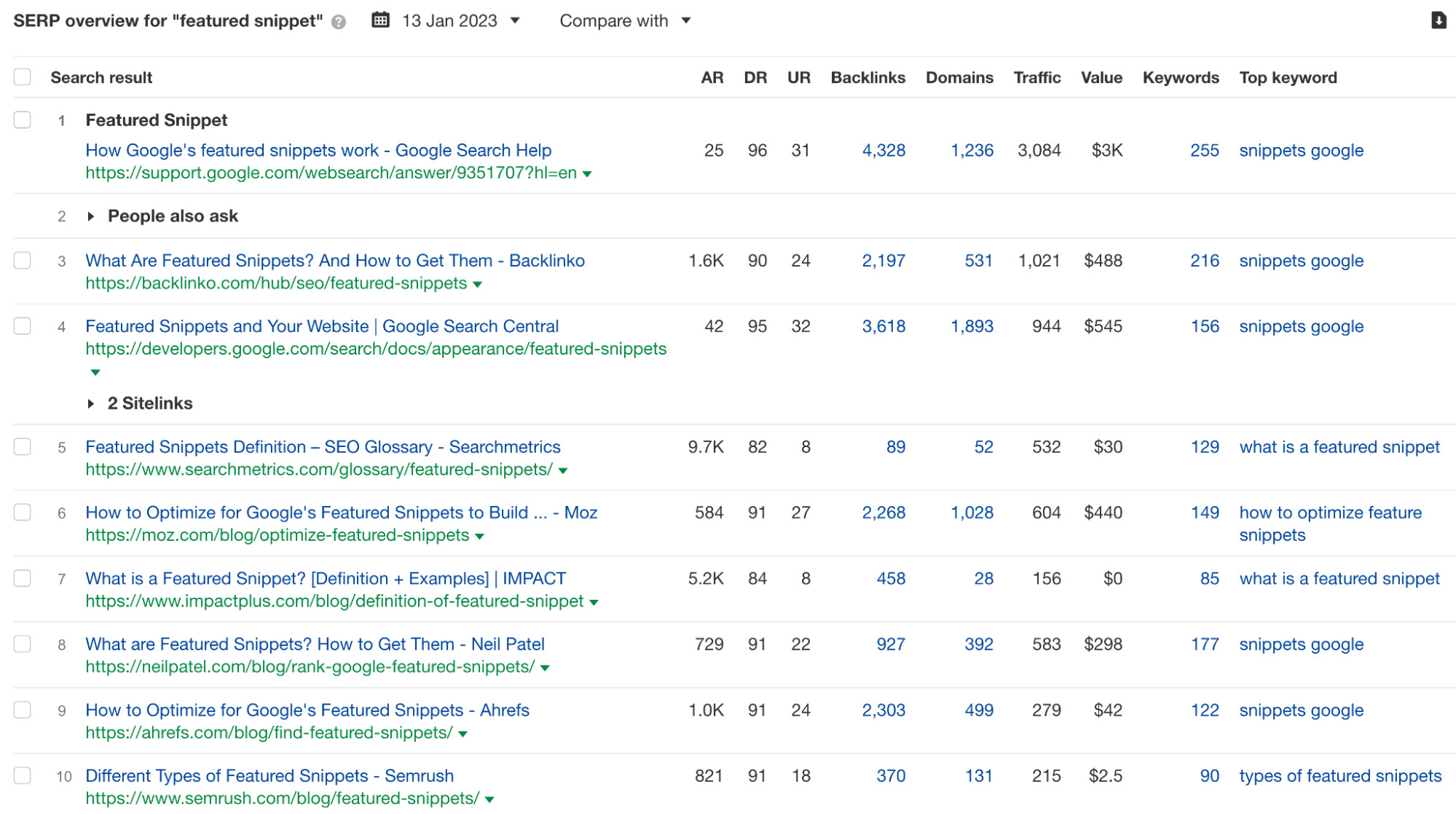Viewport: 1456px width, 814px height.
Task: Open How Google's featured snippets work article
Action: 318,150
